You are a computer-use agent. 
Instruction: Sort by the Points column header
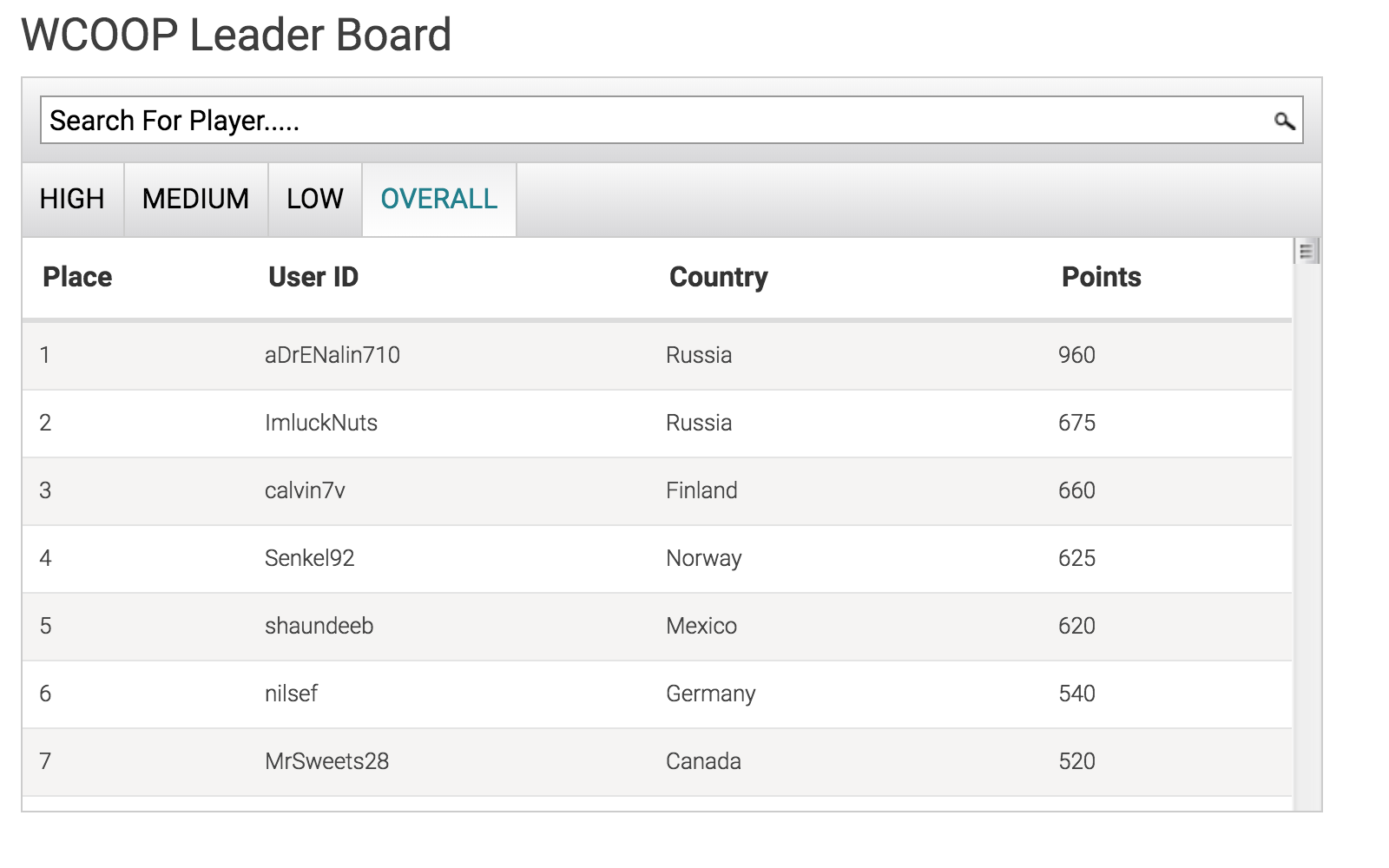click(1102, 277)
